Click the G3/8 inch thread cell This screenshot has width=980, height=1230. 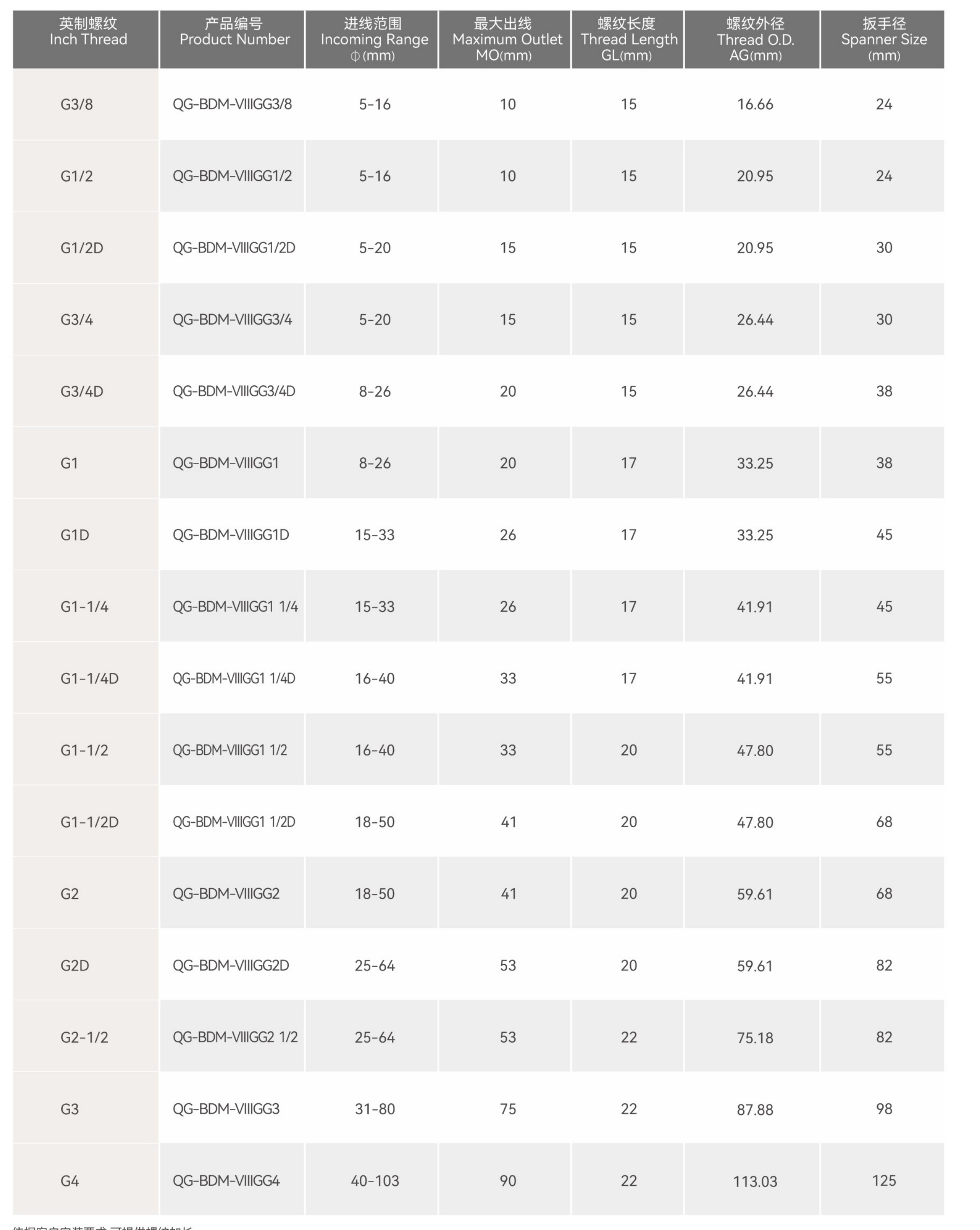[x=77, y=104]
